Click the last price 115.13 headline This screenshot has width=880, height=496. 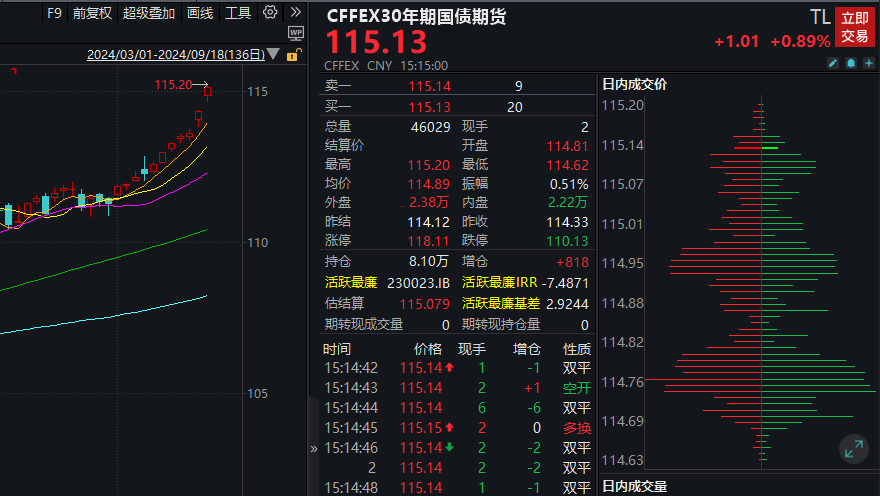pos(376,42)
